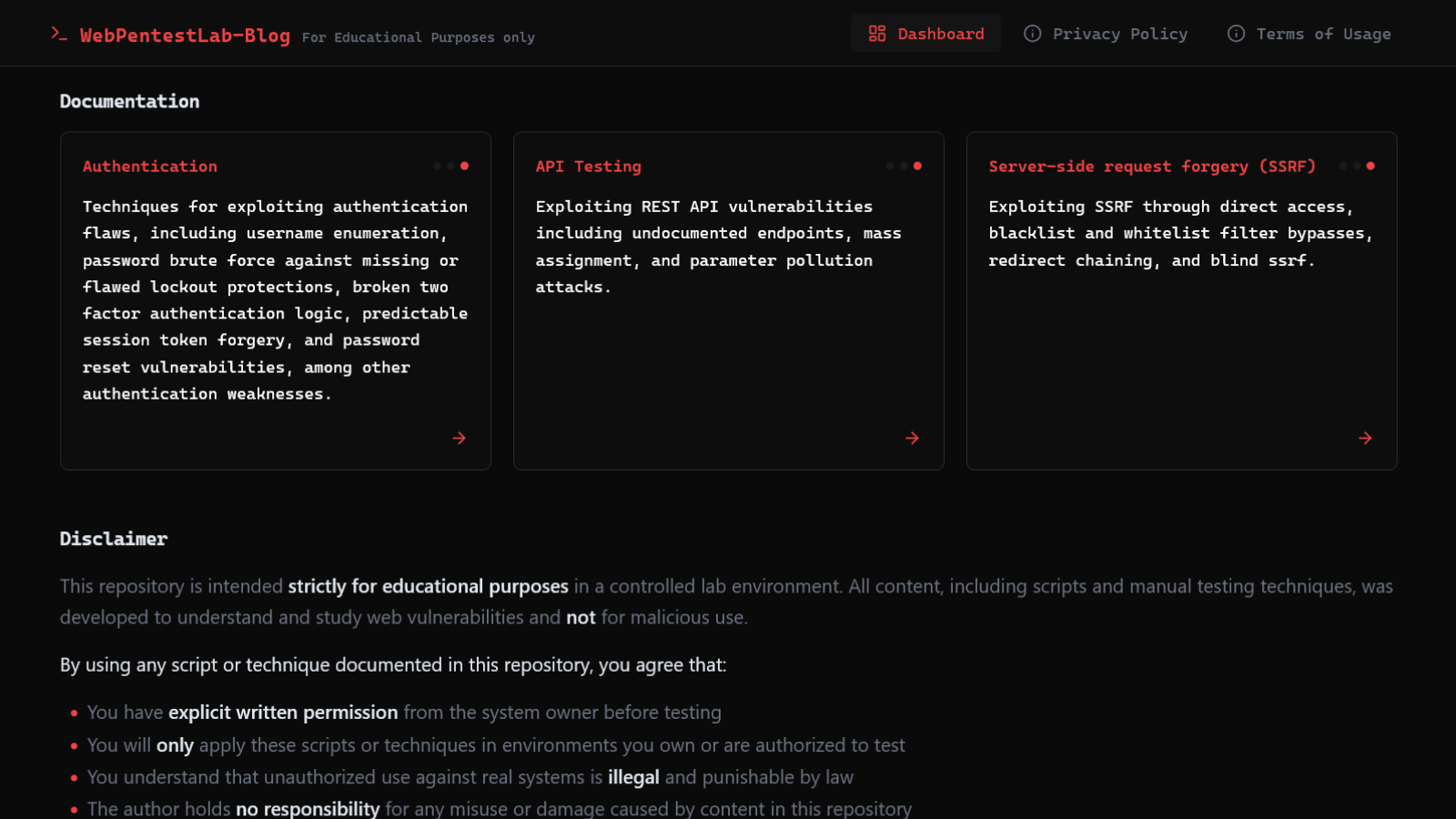Open Server-side request forgery (SSRF) title
Screen dimensions: 1456x819
(x=1152, y=167)
